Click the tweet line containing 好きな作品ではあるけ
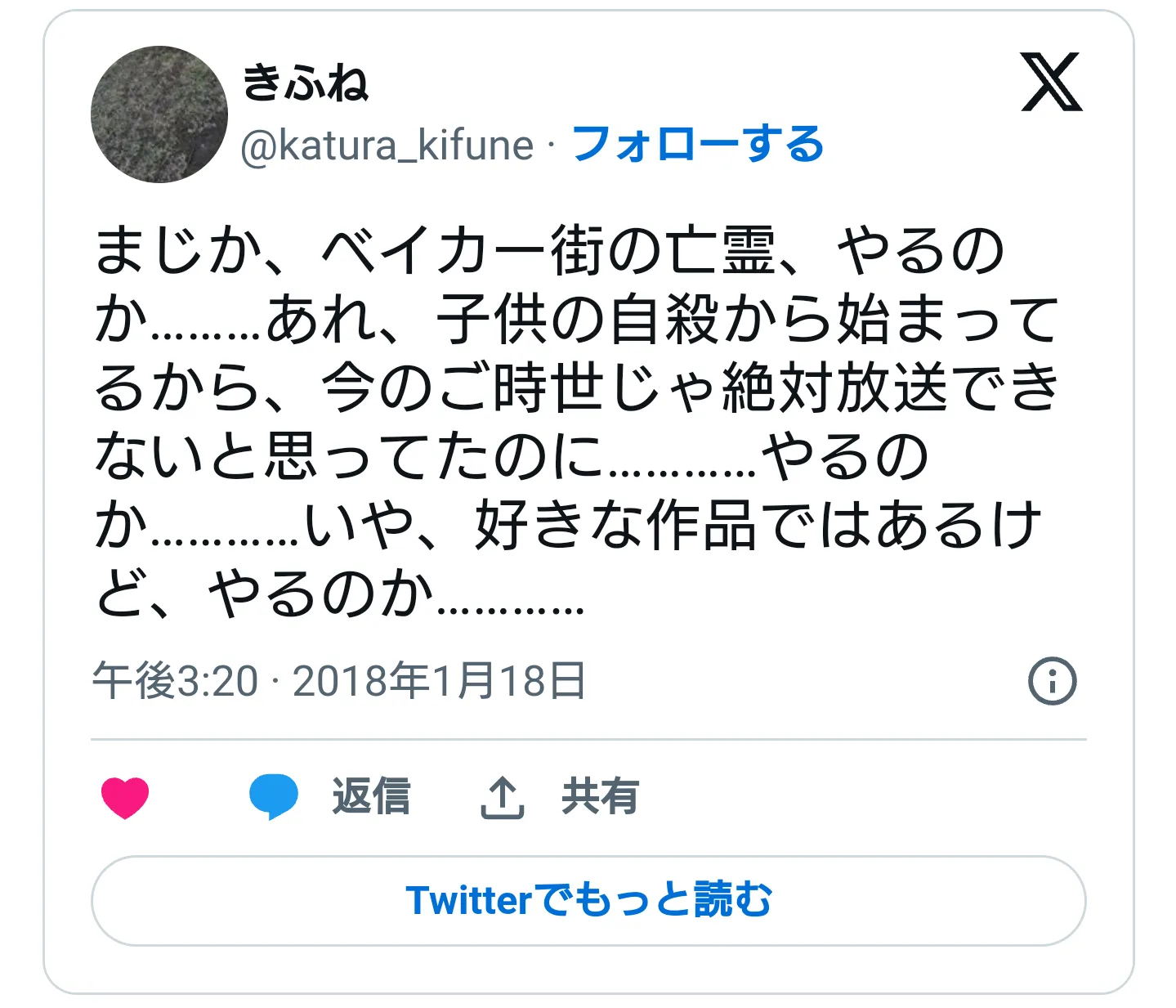The image size is (1176, 1008). coord(569,526)
